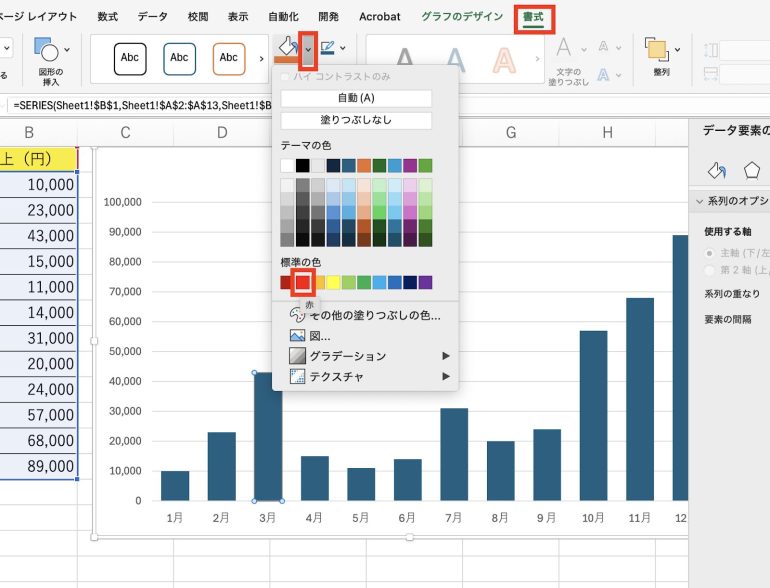Pick the purple standard color swatch
Viewport: 770px width, 588px height.
pyautogui.click(x=425, y=282)
